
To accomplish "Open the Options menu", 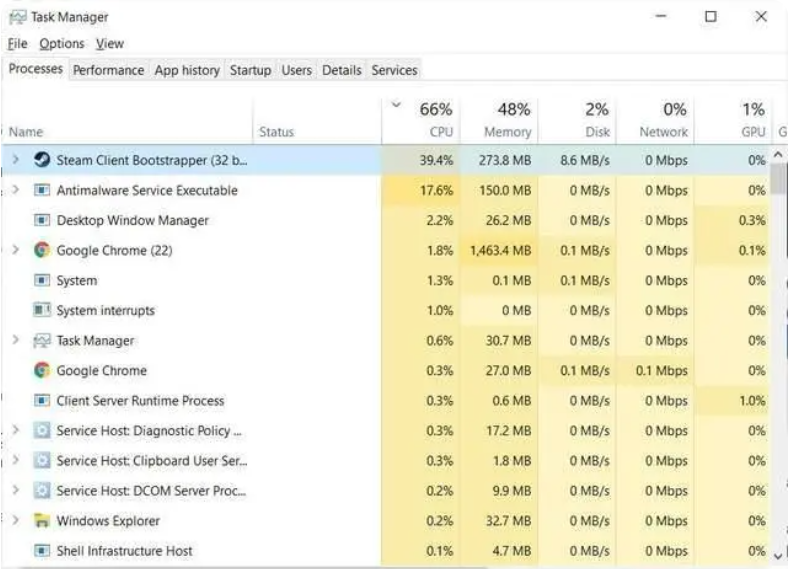I will 62,44.
